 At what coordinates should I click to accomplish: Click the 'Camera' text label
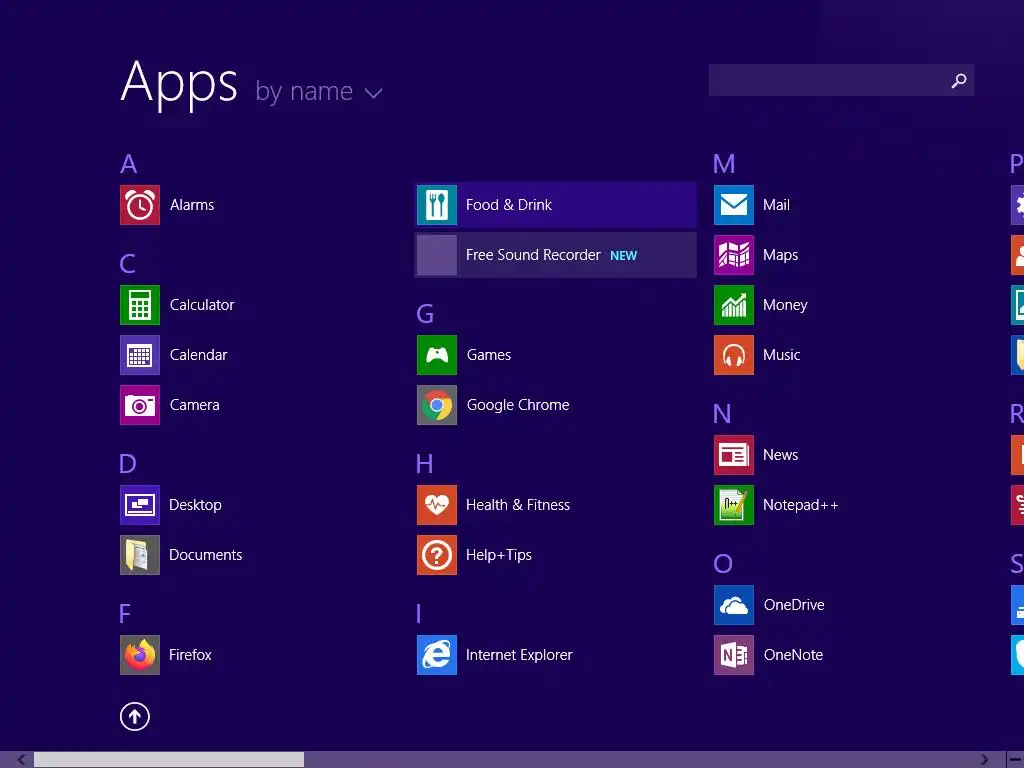coord(195,405)
